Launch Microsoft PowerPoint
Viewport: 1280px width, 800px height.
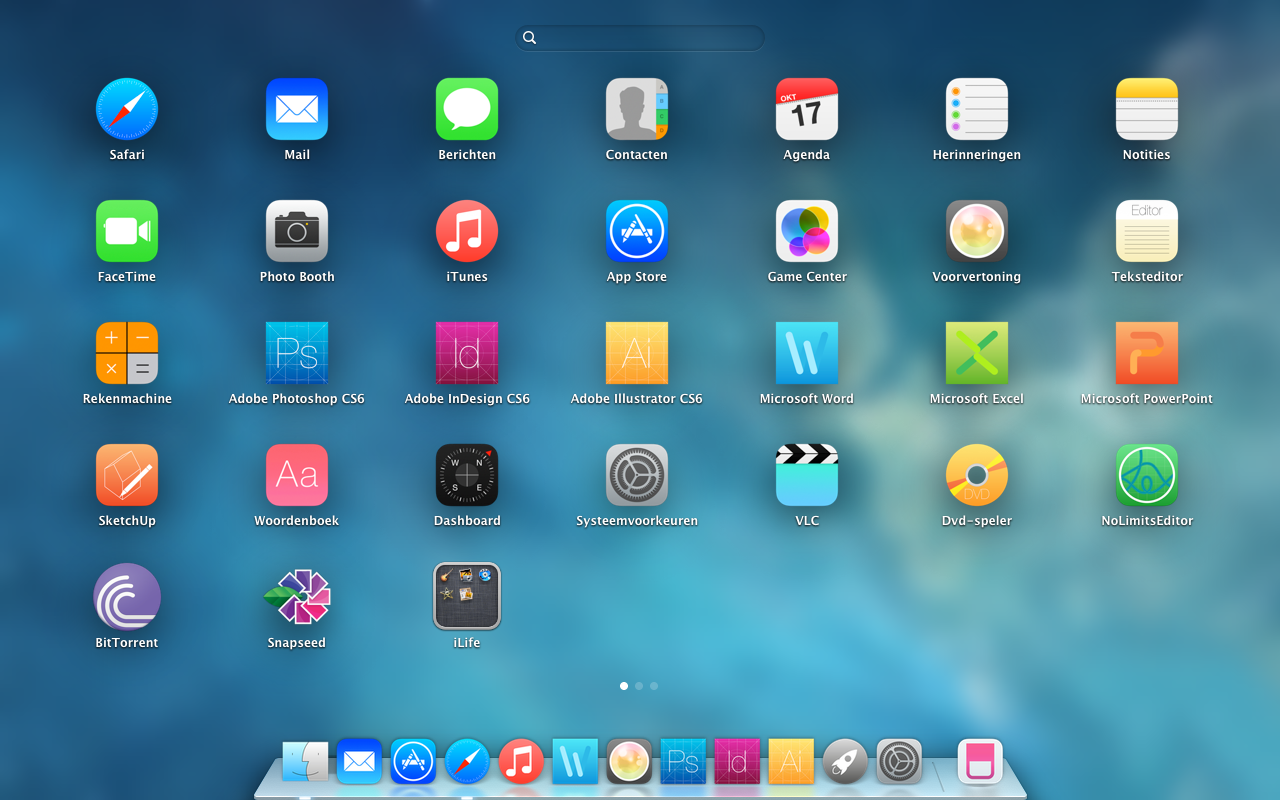point(1146,353)
